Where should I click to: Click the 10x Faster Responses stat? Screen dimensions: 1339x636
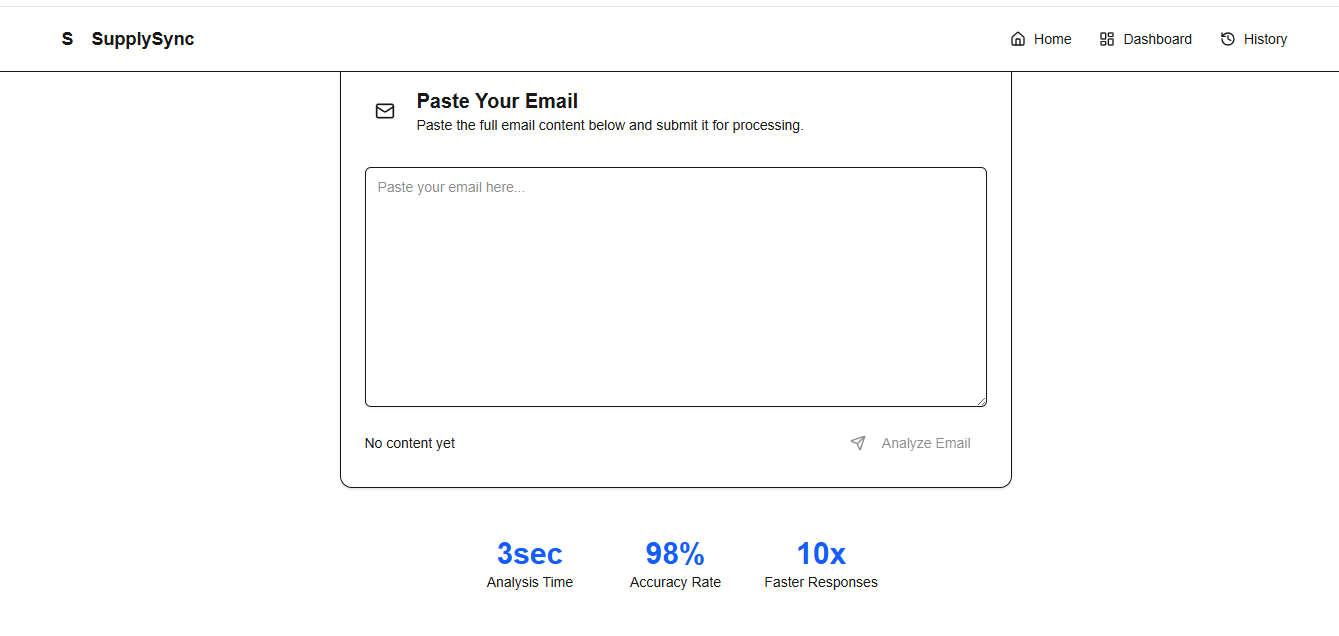tap(821, 565)
